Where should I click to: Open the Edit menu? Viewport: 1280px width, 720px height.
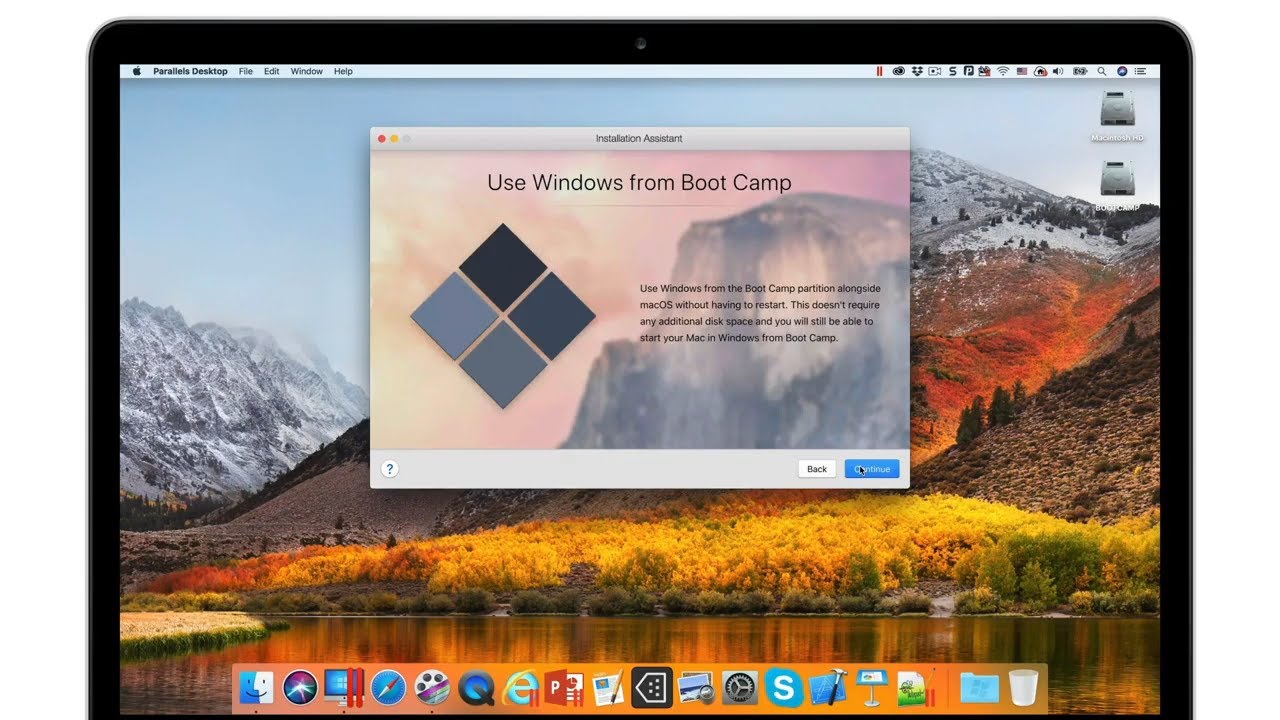(x=272, y=72)
